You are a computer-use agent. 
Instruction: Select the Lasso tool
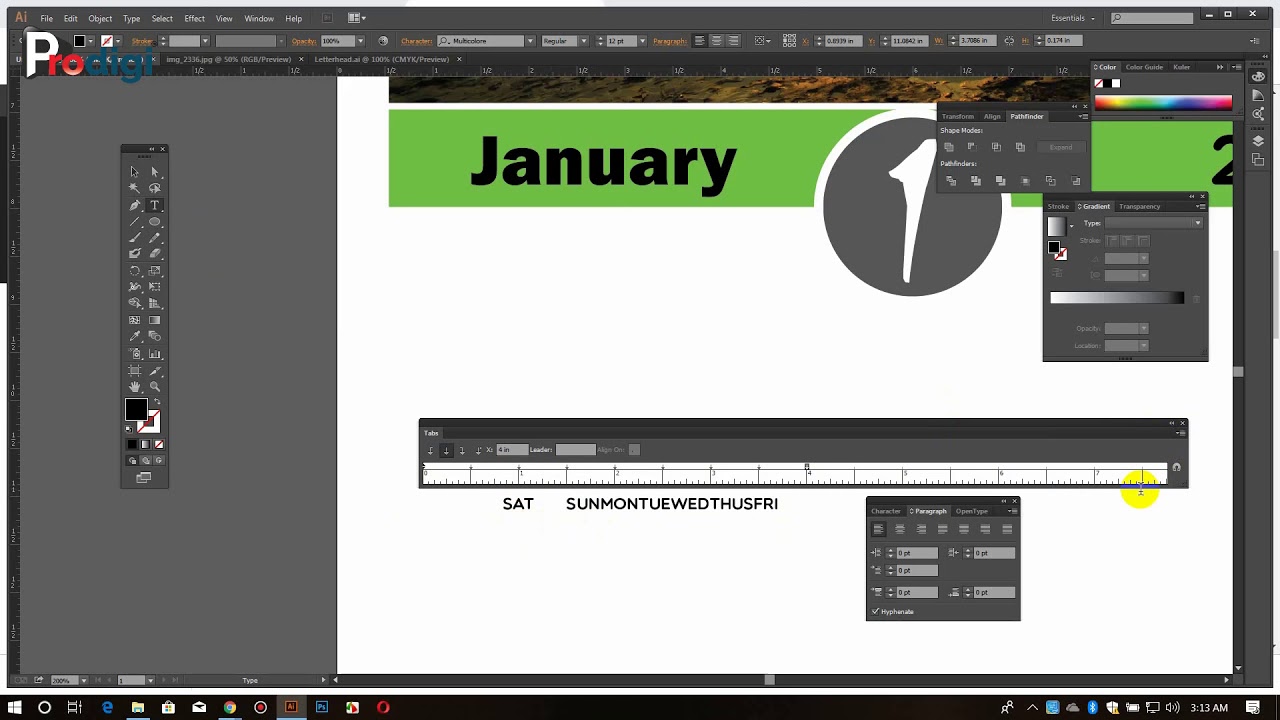tap(155, 188)
